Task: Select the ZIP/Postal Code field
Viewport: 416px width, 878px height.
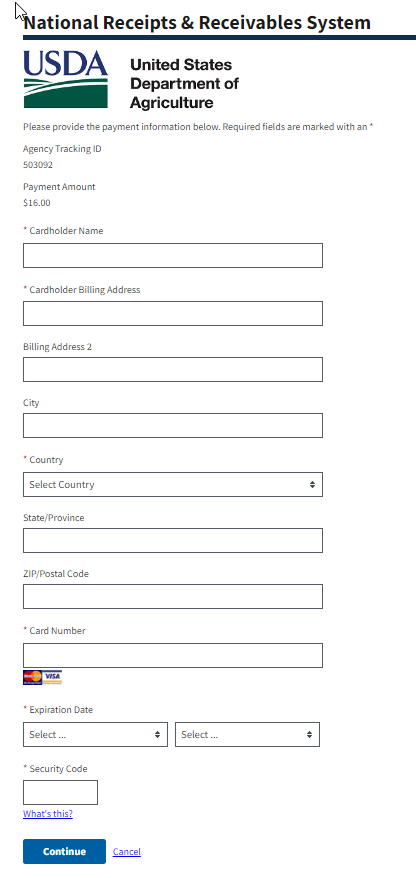Action: coord(173,596)
